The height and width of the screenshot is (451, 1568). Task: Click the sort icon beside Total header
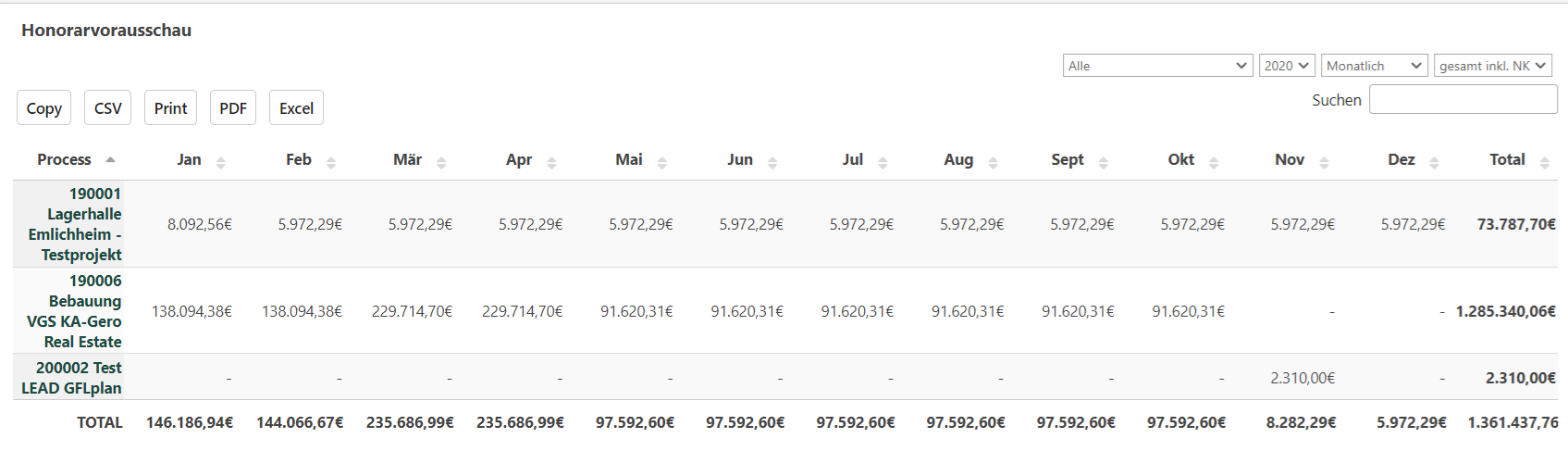[x=1544, y=162]
